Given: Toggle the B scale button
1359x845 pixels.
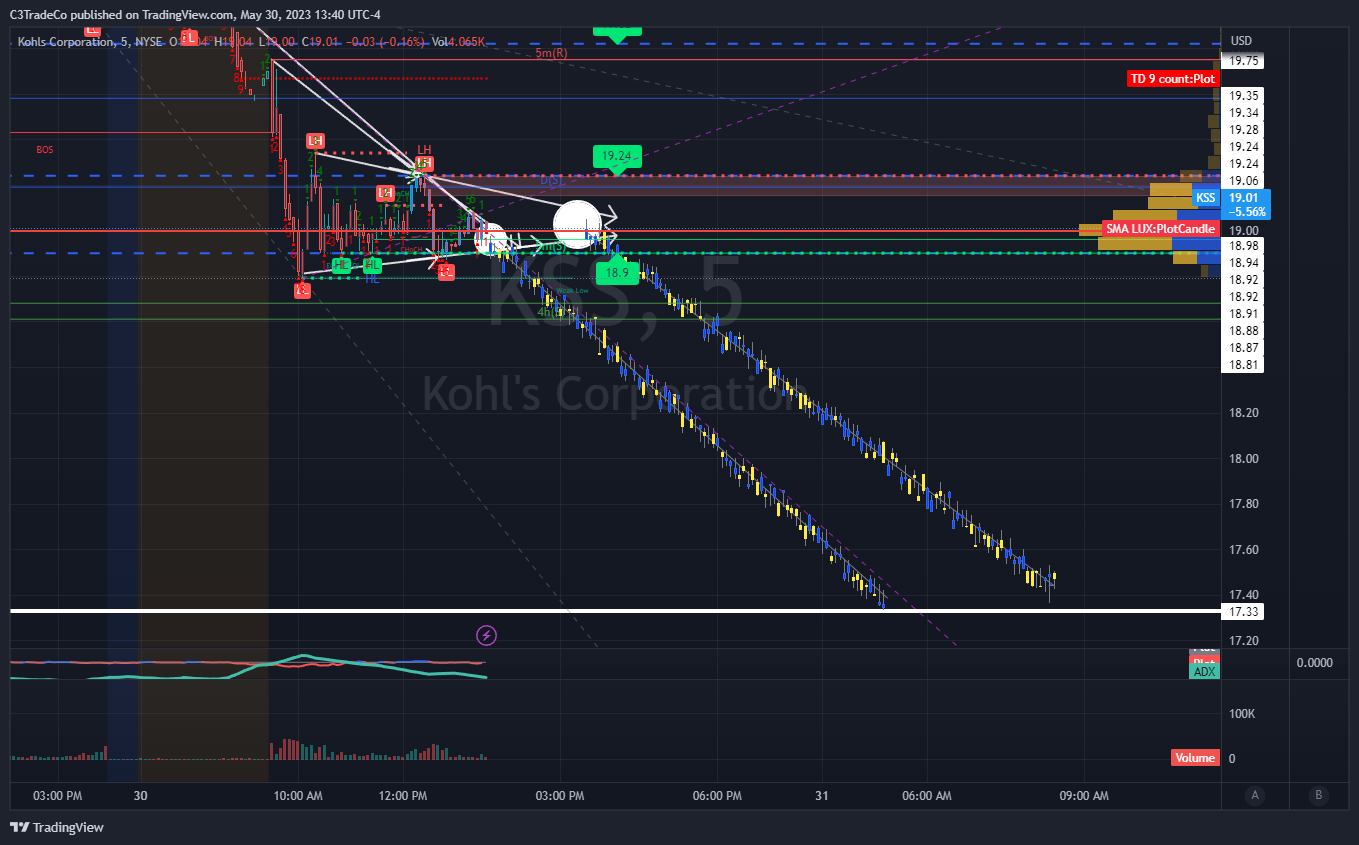Looking at the screenshot, I should [x=1319, y=796].
